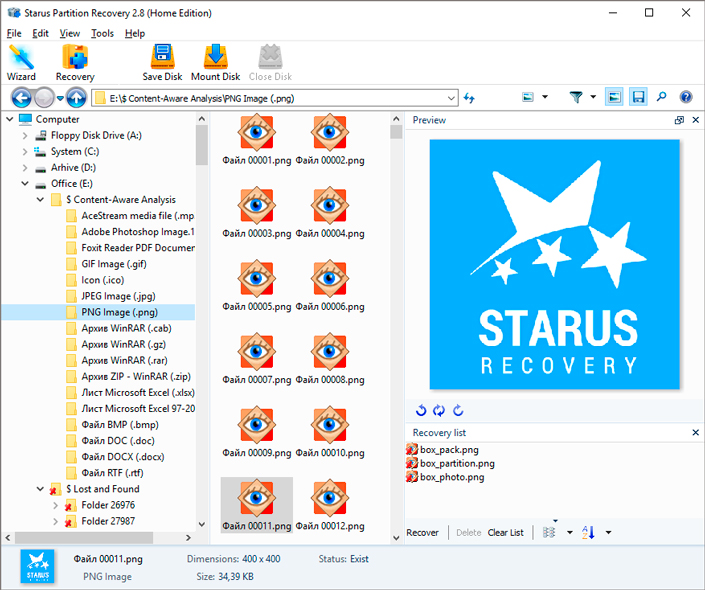This screenshot has width=705, height=590.
Task: Select thumbnail Файл 00006.png
Action: 330,286
